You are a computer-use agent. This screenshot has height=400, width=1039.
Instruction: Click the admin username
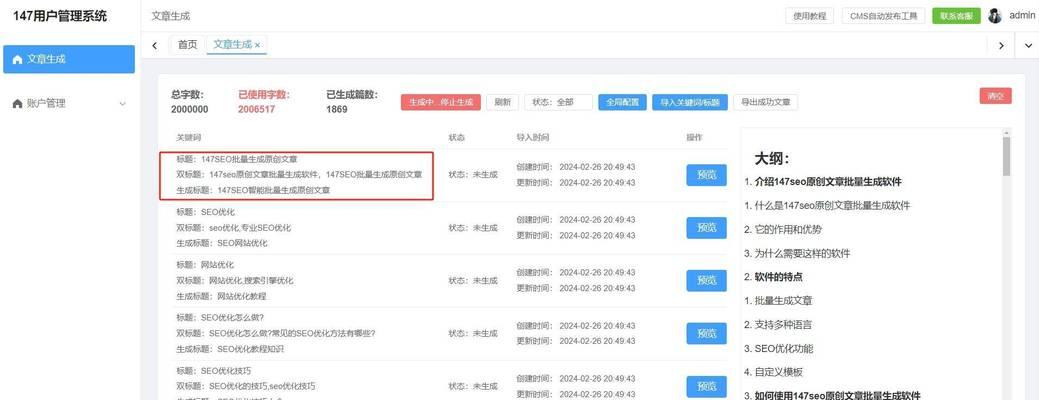click(x=1022, y=15)
